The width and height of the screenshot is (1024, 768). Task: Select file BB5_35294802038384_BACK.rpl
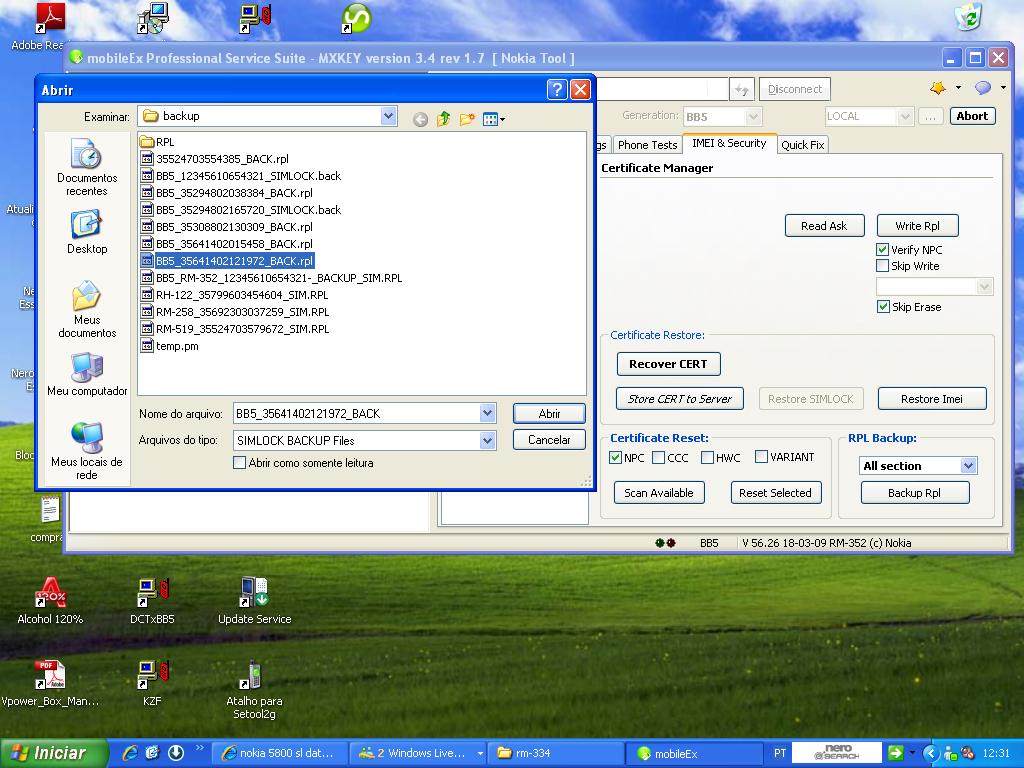pyautogui.click(x=234, y=193)
